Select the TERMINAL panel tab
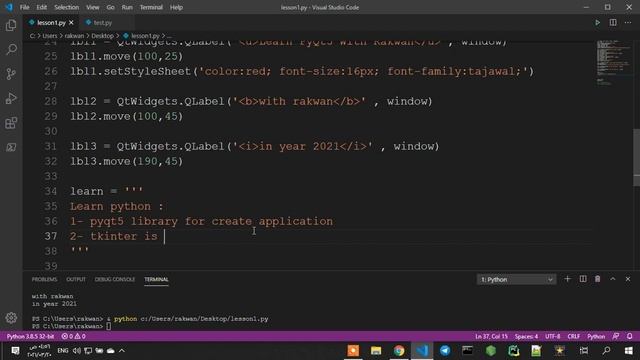640x360 pixels. [156, 280]
